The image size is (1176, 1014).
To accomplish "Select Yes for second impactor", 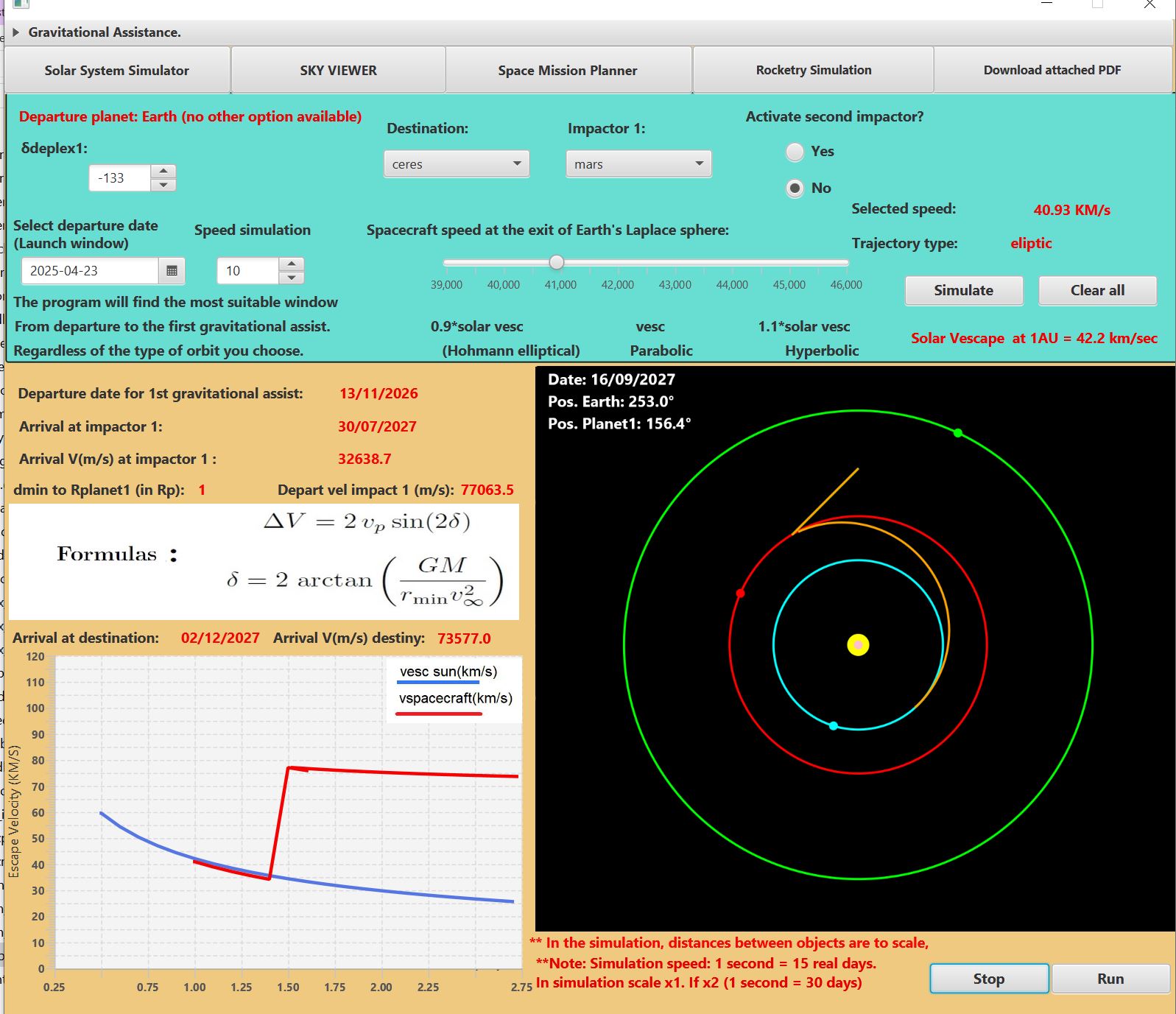I will point(795,152).
